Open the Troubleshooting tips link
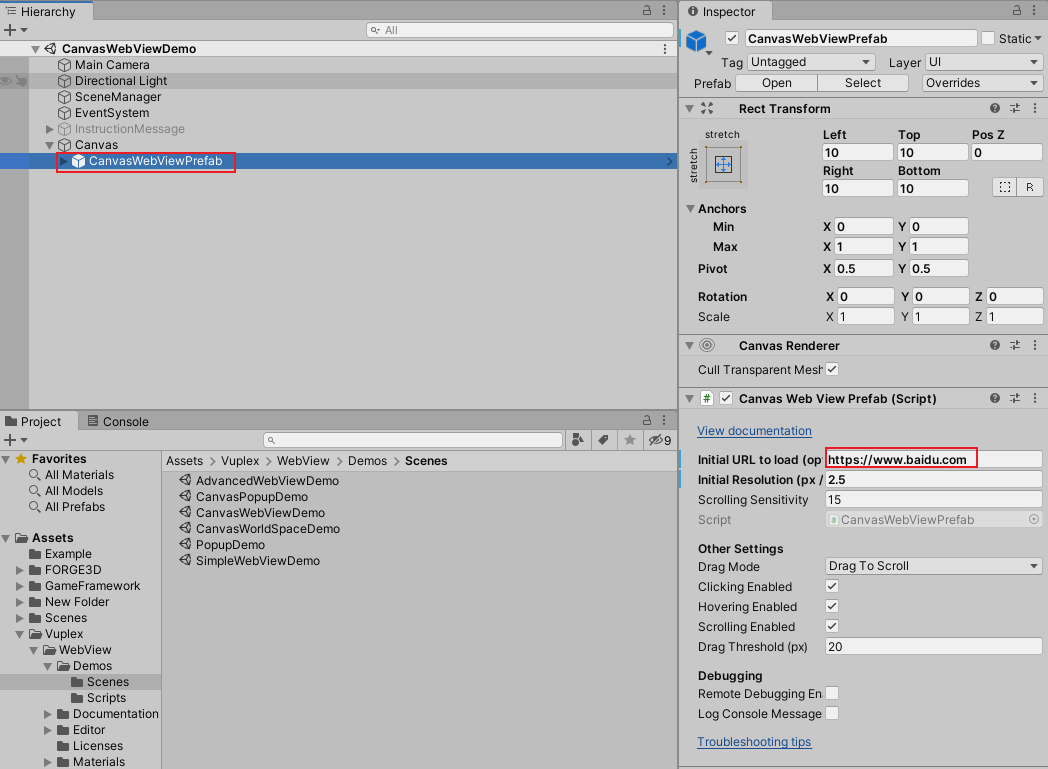The image size is (1048, 769). click(x=754, y=742)
